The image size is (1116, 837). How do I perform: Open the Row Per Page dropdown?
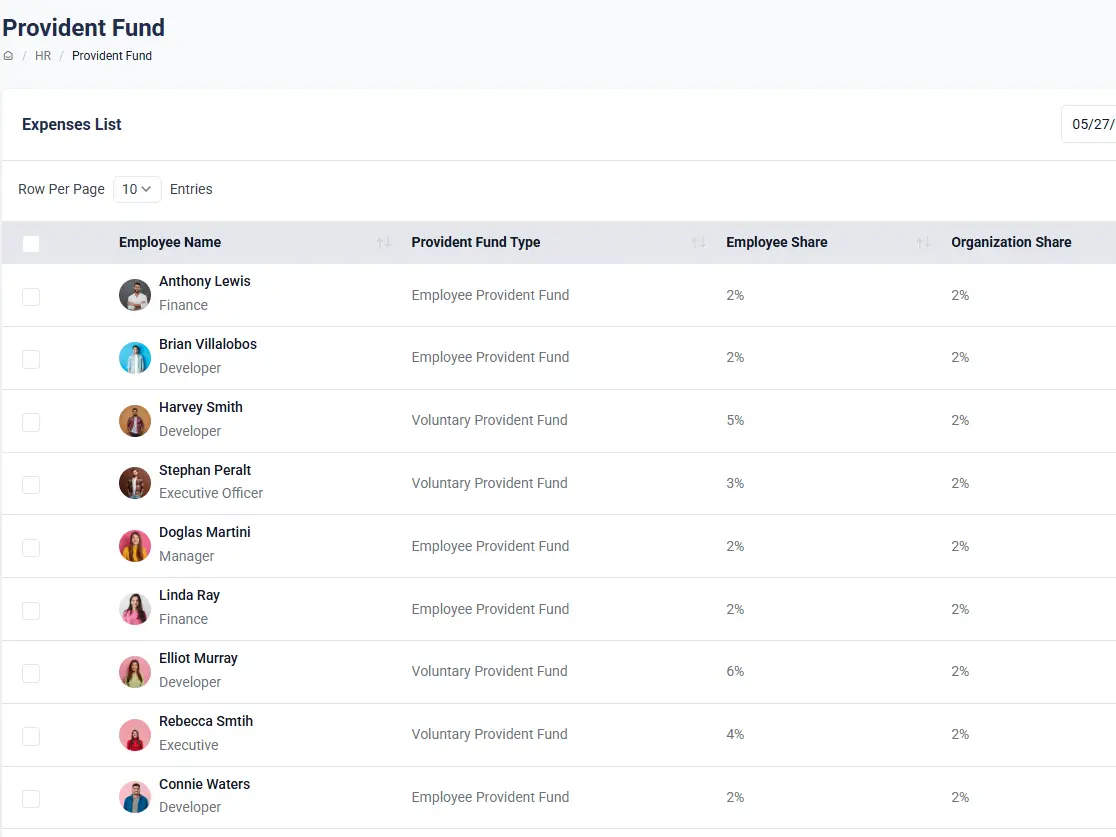coord(137,189)
